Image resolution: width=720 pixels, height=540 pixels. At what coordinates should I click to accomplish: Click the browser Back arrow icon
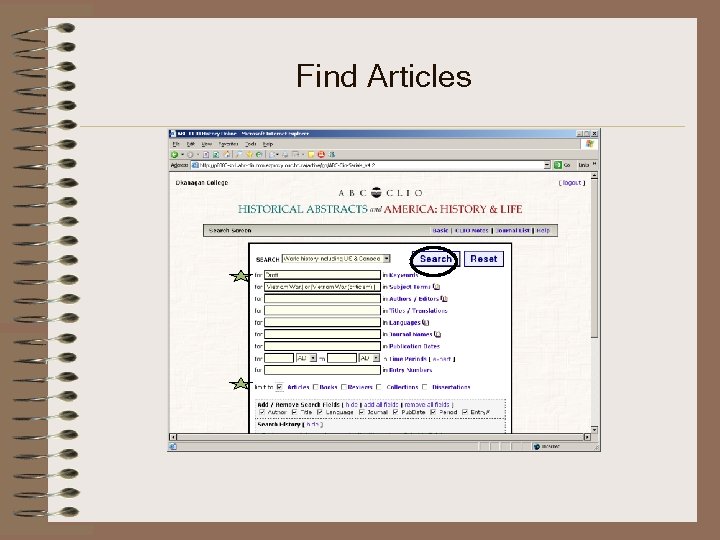(x=174, y=155)
